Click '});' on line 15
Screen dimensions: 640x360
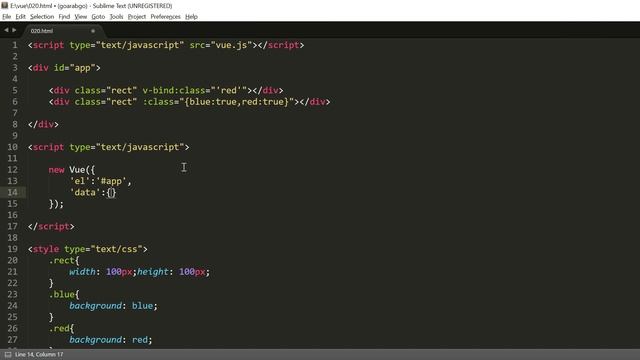point(56,204)
